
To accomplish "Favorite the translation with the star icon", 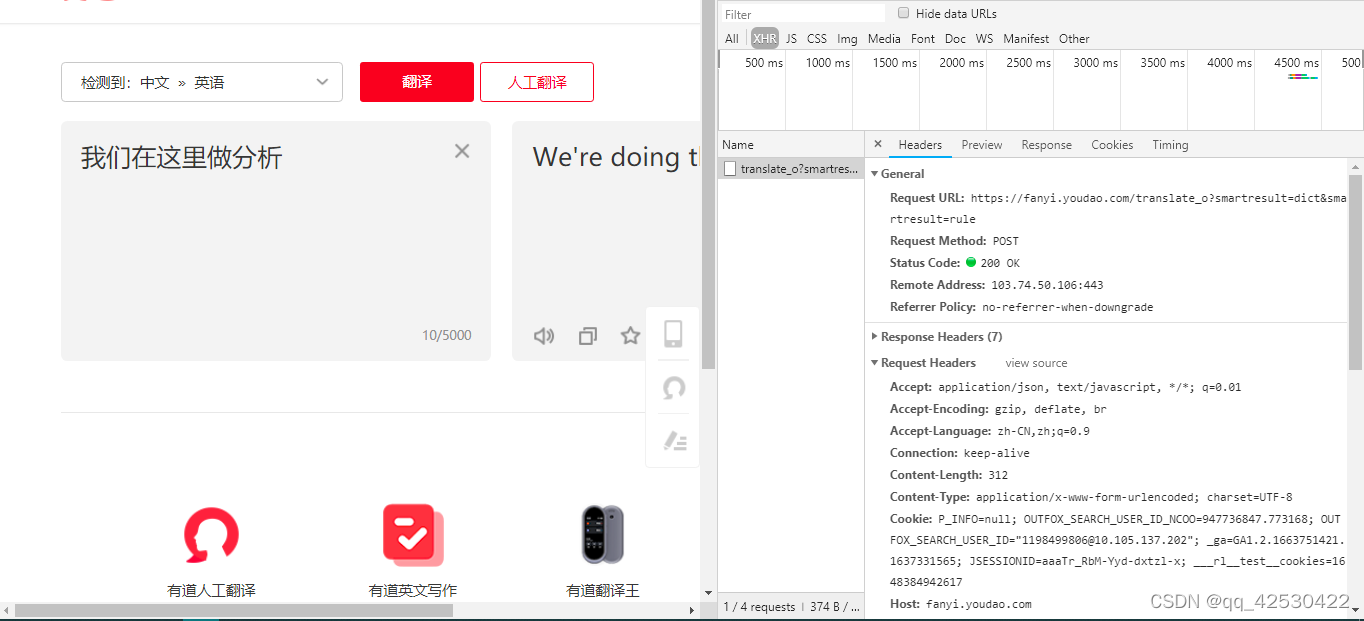I will pyautogui.click(x=630, y=336).
